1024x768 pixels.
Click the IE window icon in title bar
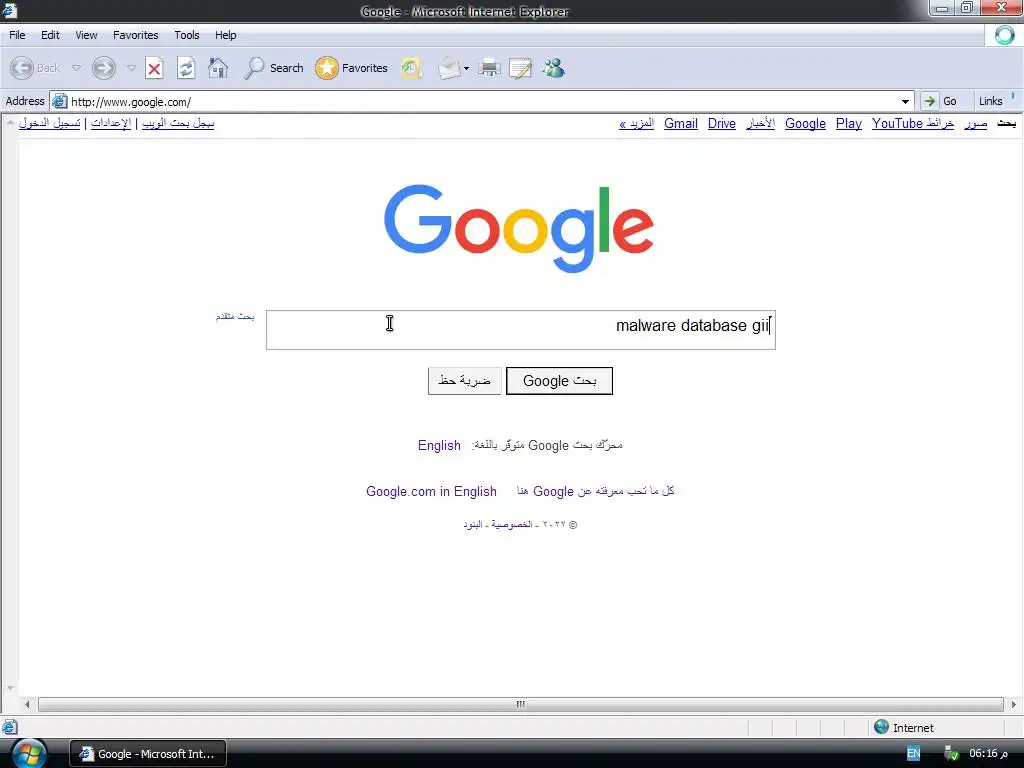coord(10,10)
